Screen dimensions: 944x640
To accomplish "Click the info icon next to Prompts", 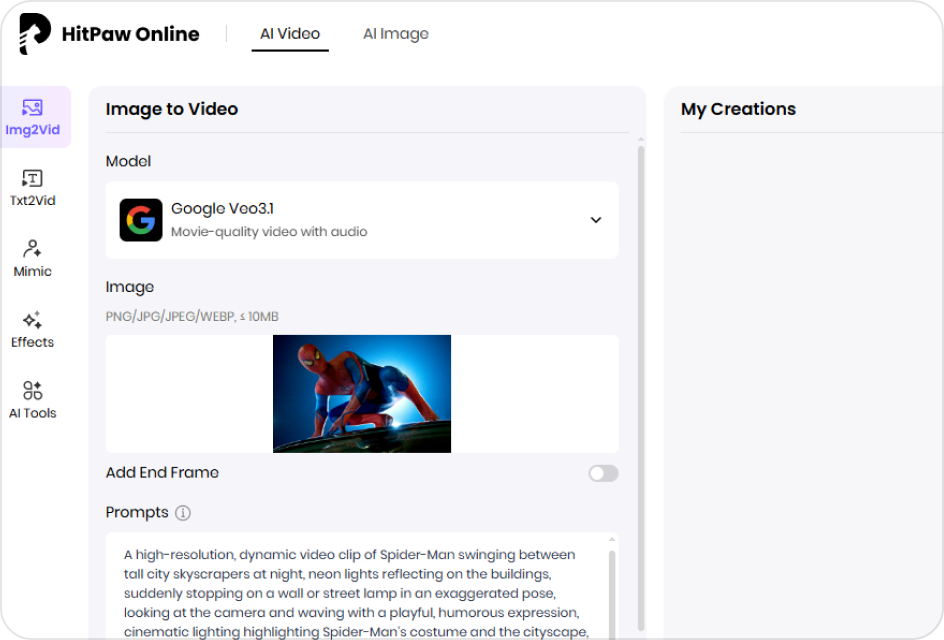I will (x=185, y=513).
